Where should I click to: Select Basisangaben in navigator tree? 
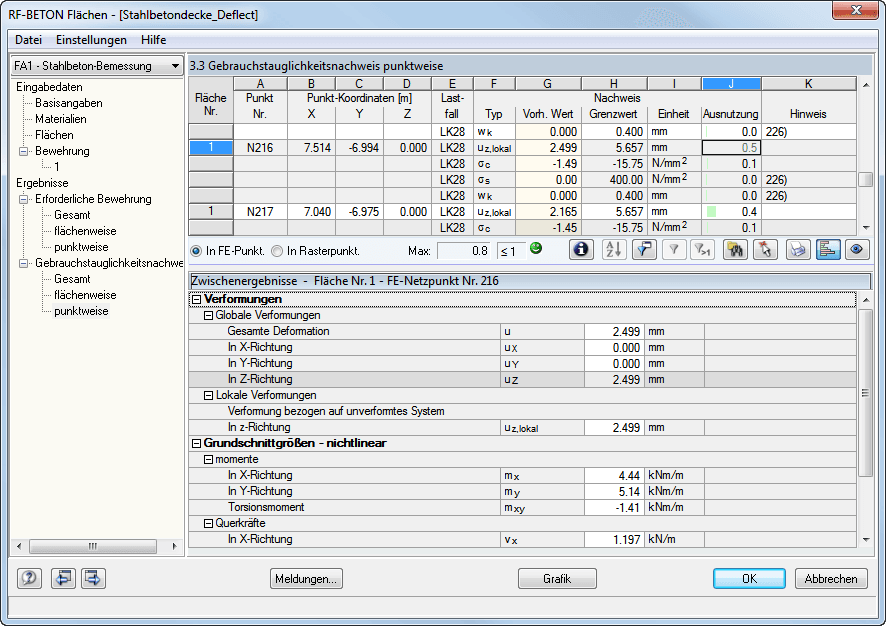[x=68, y=103]
